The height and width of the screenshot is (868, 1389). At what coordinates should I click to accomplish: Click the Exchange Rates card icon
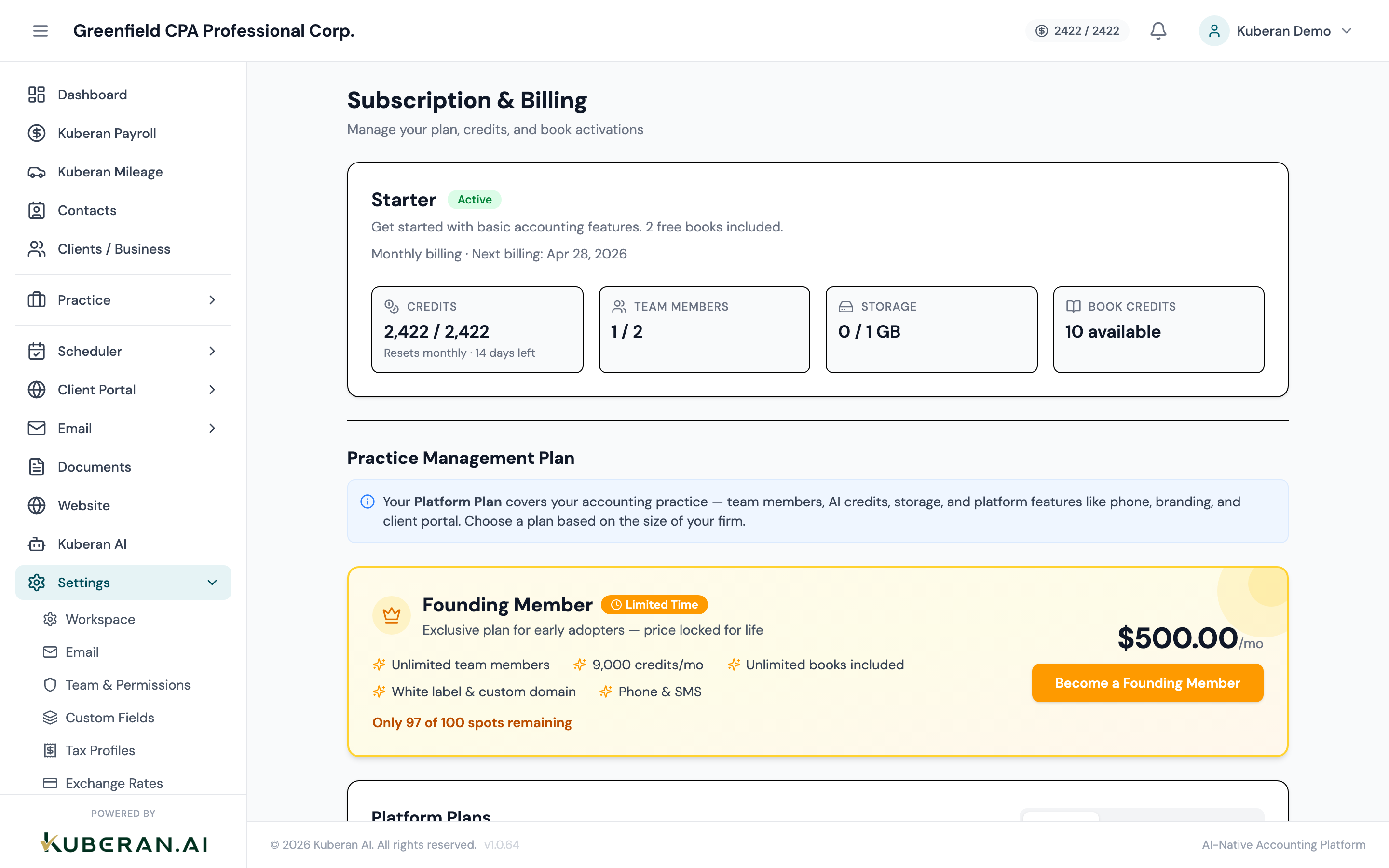(50, 783)
